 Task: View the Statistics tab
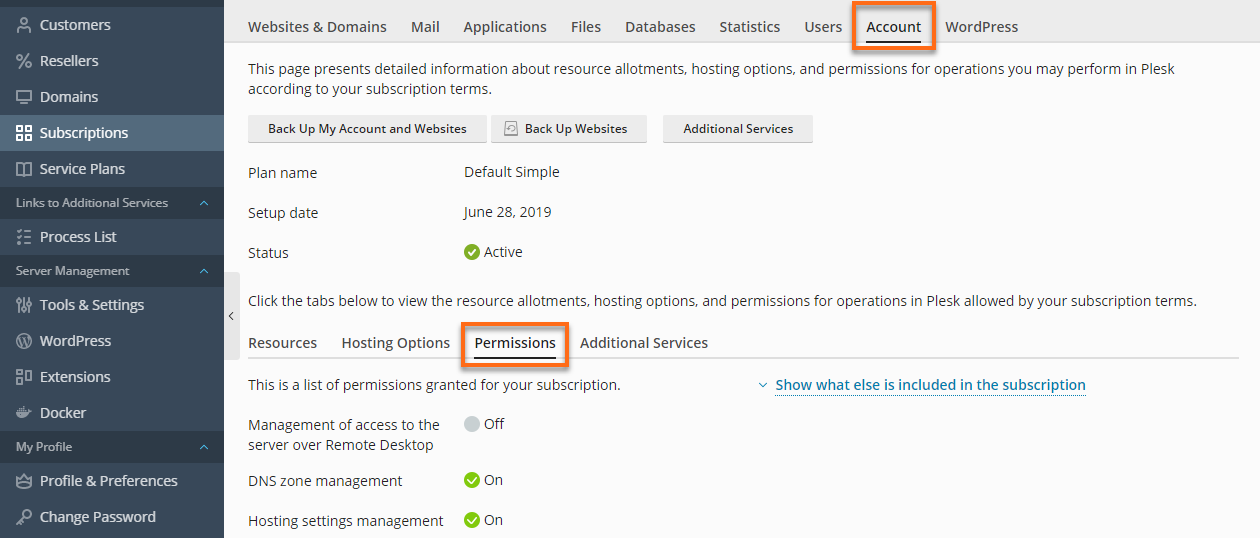point(750,27)
